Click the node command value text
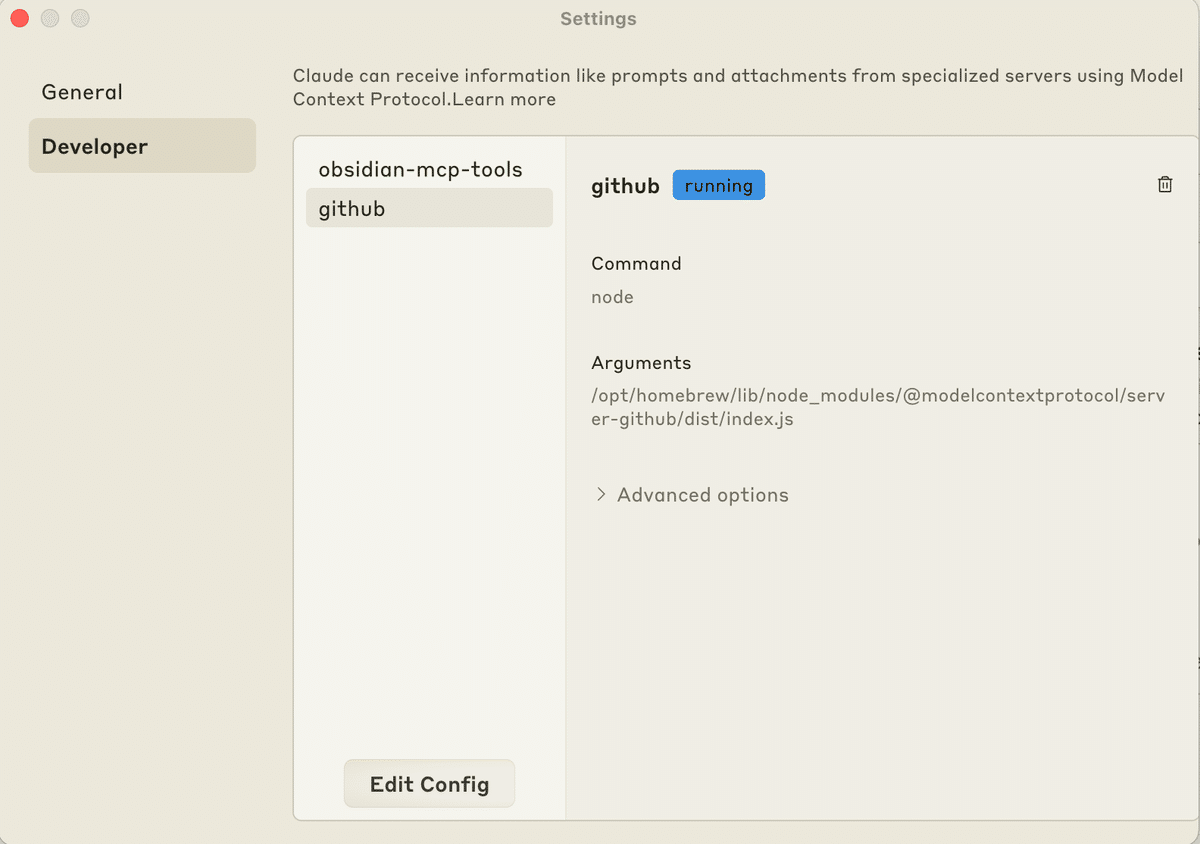 612,296
